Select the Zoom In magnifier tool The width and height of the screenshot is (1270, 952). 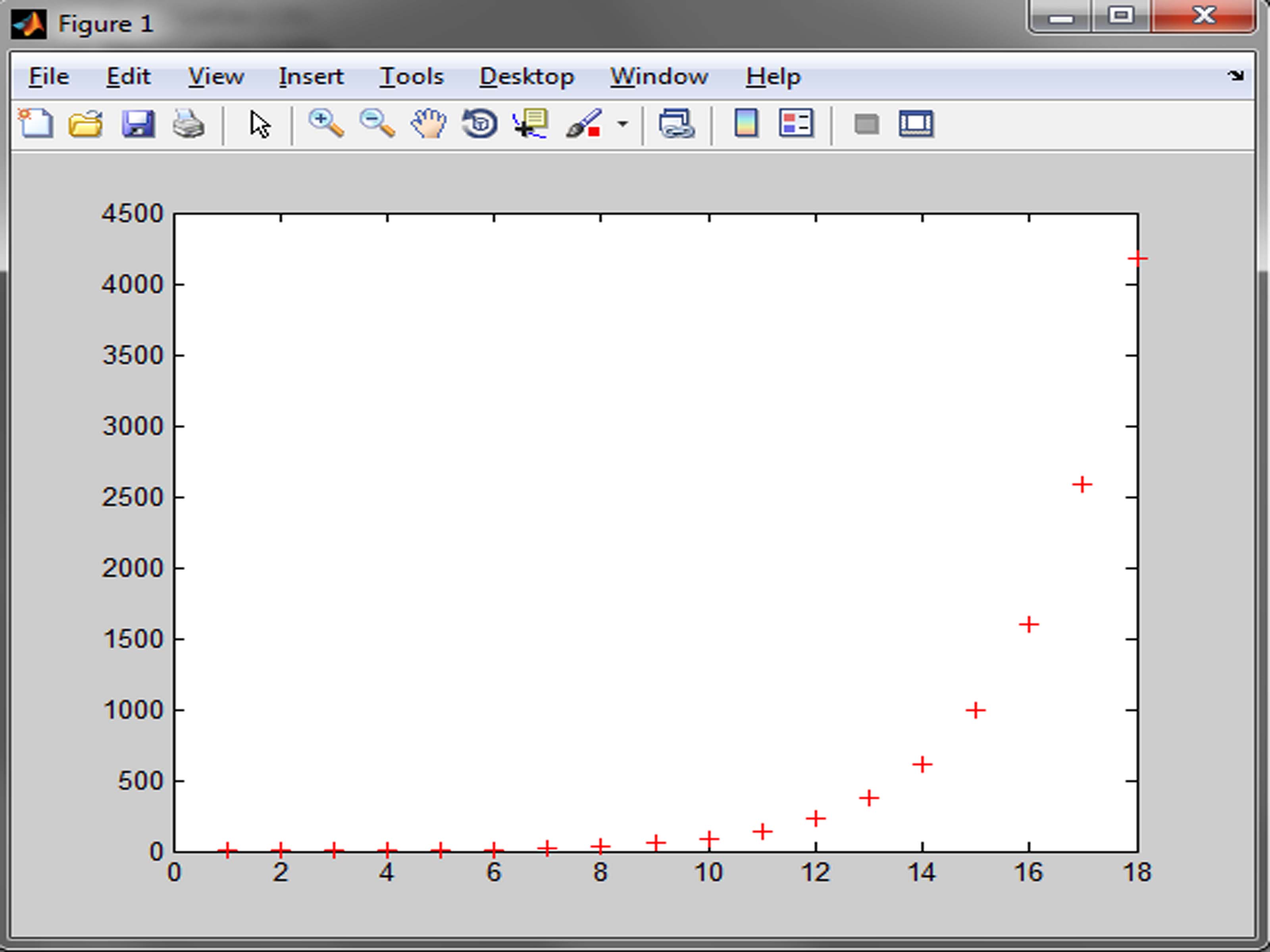point(326,123)
